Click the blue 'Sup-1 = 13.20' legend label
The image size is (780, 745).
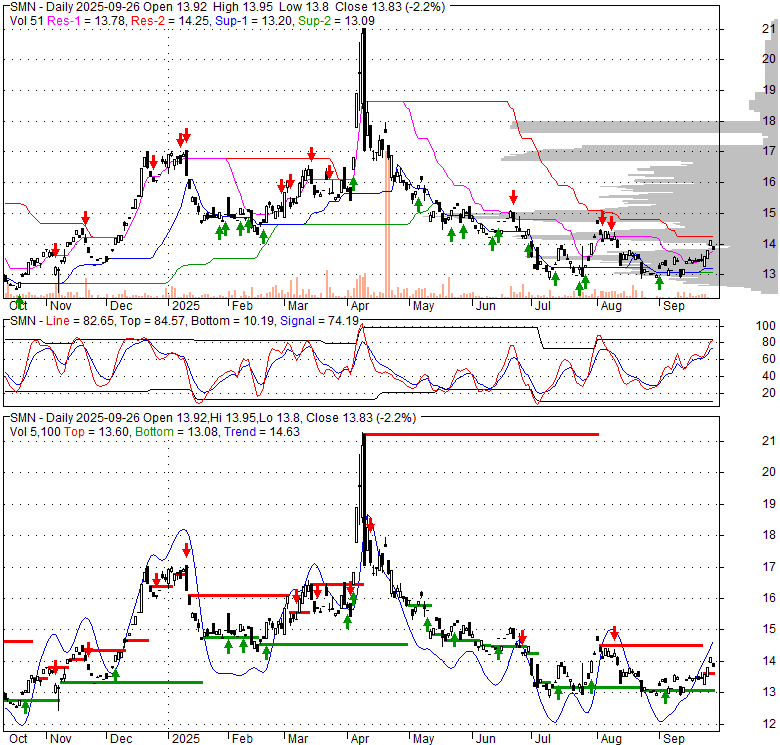[x=255, y=21]
